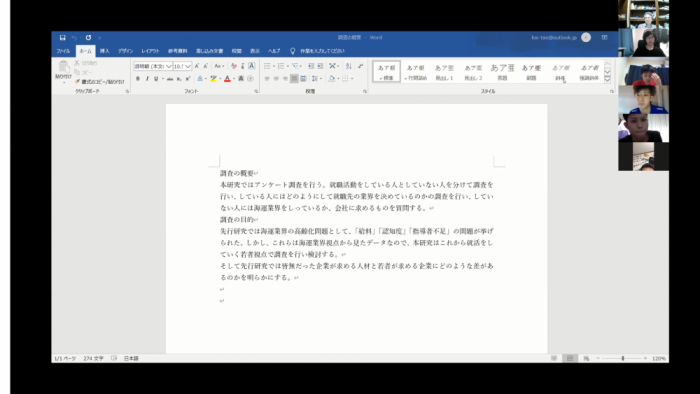
Task: Apply the 標準 (Normal) style
Action: (x=387, y=71)
